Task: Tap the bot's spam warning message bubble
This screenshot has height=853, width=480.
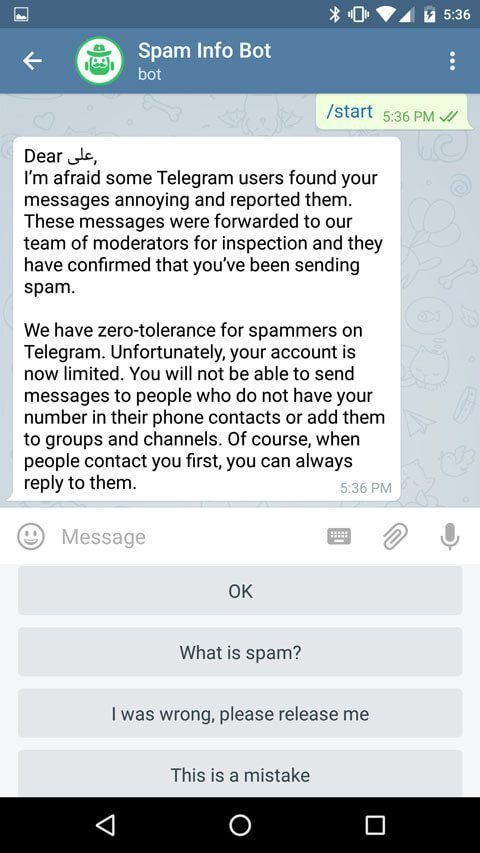Action: [x=207, y=319]
